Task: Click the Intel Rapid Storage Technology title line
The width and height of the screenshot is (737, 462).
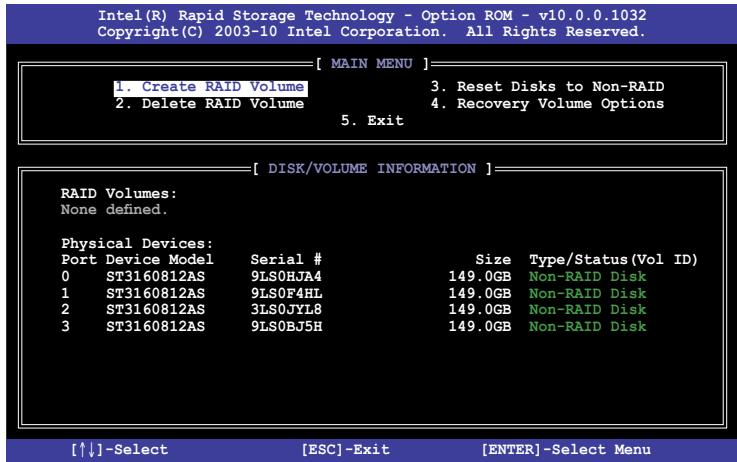Action: pos(372,16)
